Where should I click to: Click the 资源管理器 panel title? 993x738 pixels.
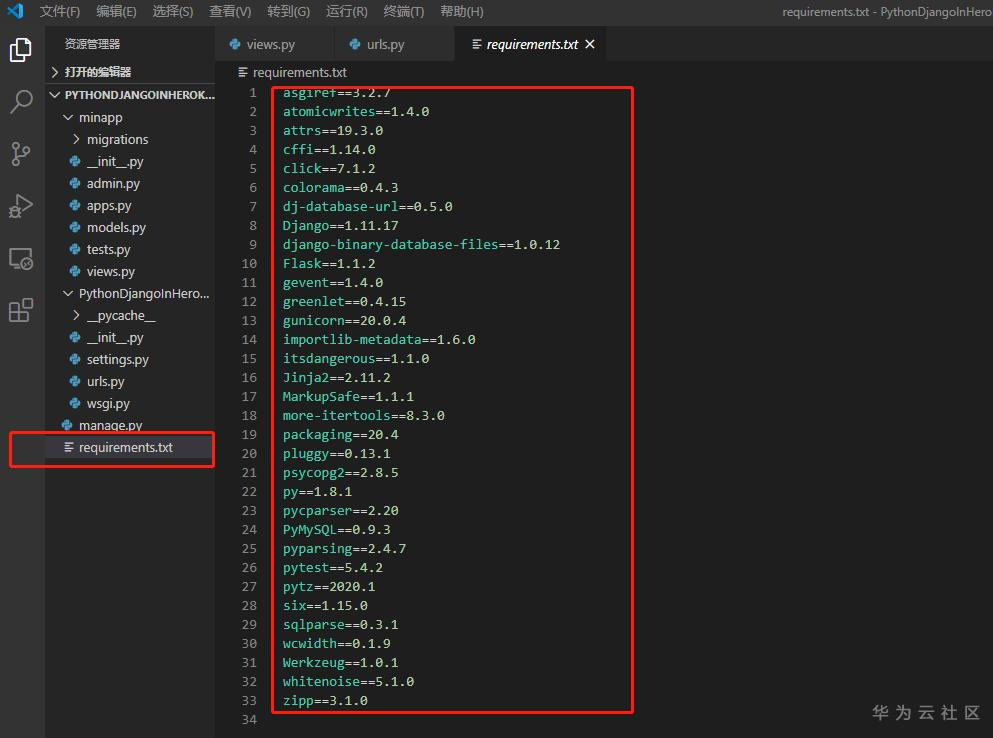pyautogui.click(x=92, y=44)
